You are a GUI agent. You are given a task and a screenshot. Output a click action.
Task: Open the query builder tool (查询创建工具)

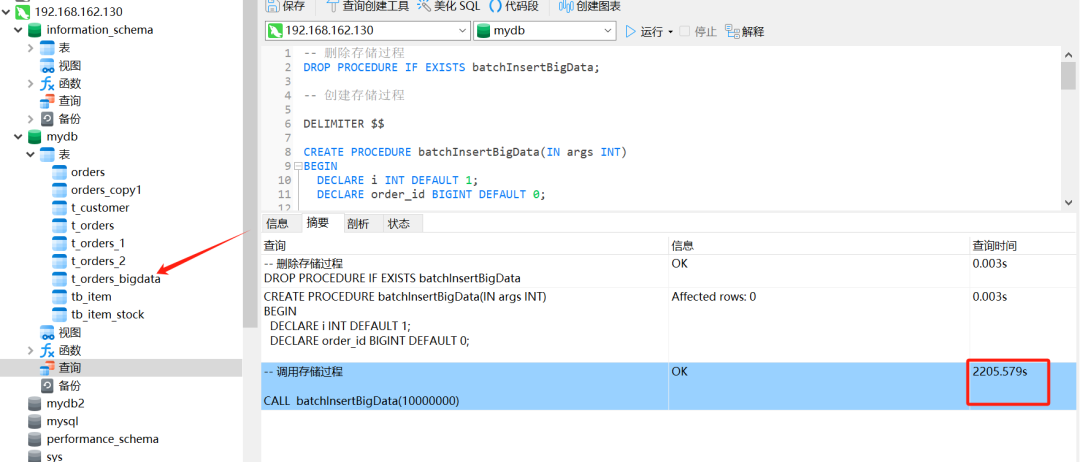tap(366, 6)
